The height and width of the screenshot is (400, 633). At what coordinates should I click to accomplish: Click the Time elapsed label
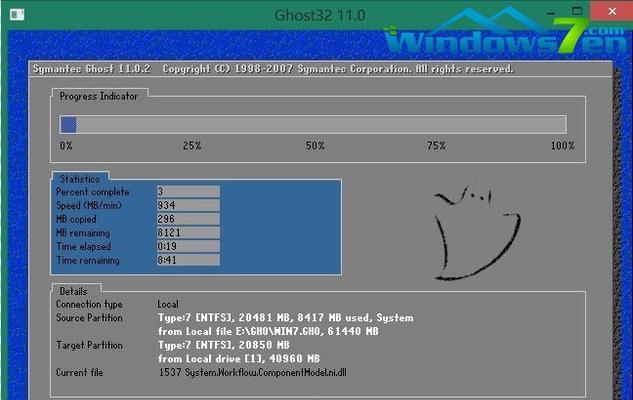tap(84, 247)
